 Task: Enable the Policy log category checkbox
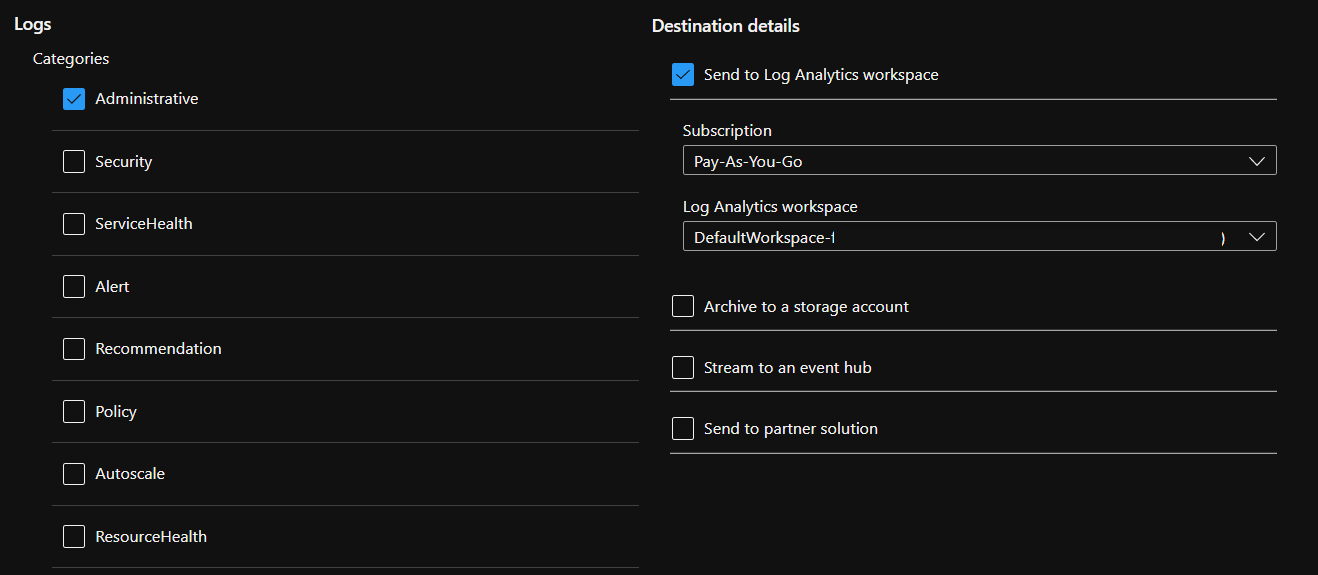pyautogui.click(x=74, y=412)
